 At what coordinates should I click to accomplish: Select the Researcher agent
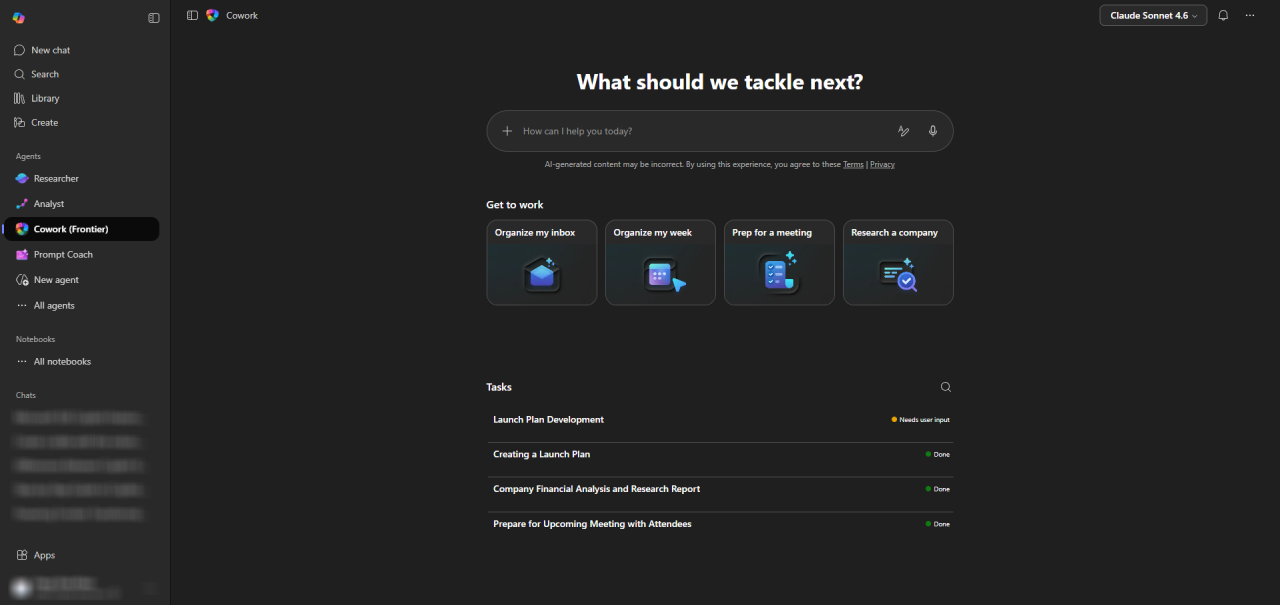click(56, 179)
